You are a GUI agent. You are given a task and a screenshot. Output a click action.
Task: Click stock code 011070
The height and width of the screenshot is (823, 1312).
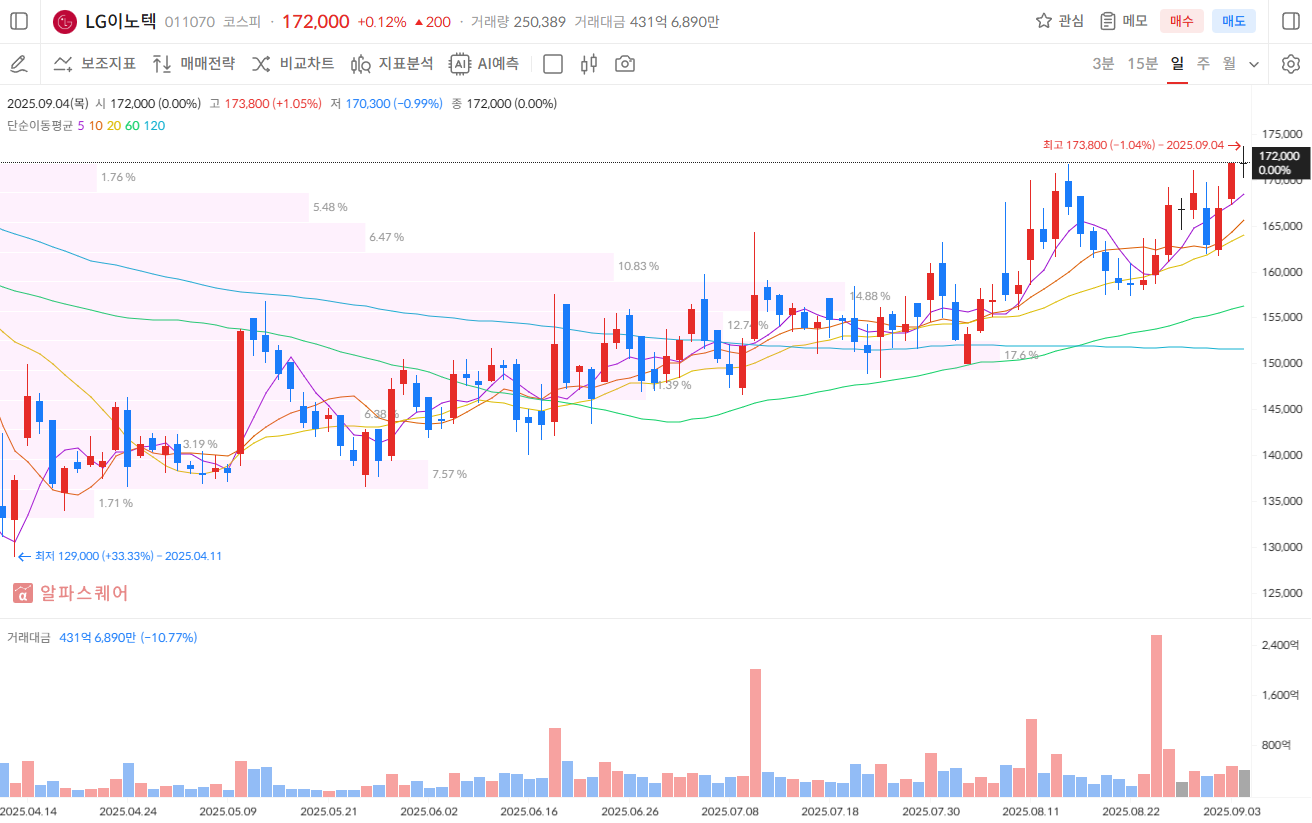188,21
